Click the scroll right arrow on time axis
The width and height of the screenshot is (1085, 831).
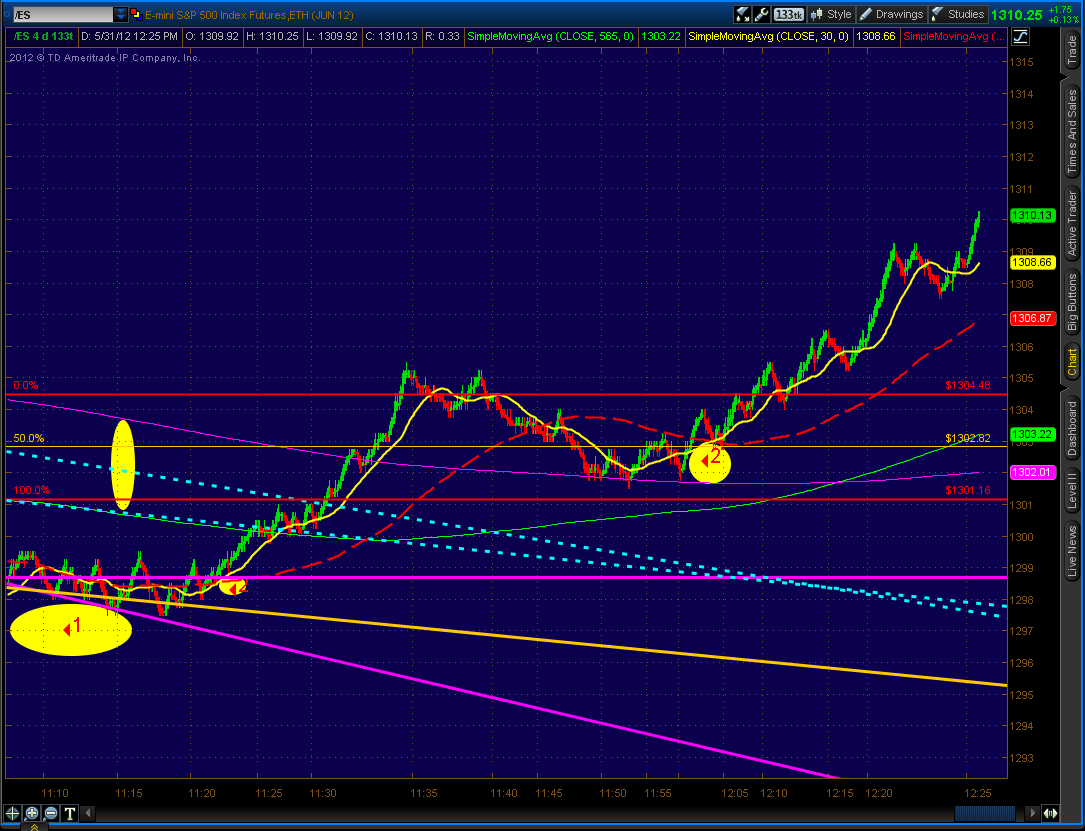pos(1032,814)
